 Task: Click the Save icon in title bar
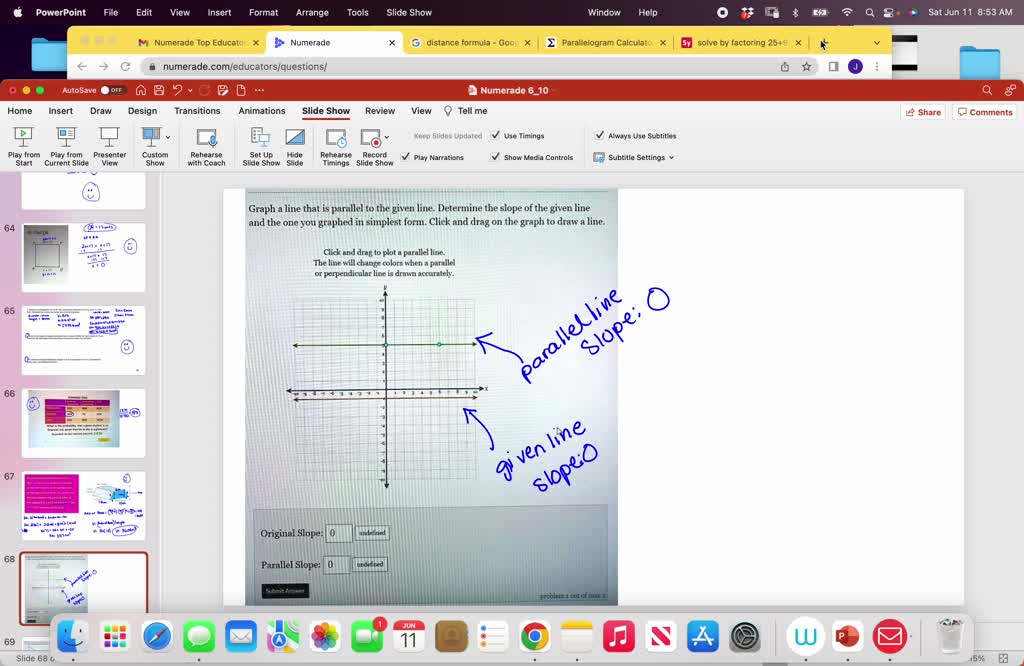click(159, 90)
